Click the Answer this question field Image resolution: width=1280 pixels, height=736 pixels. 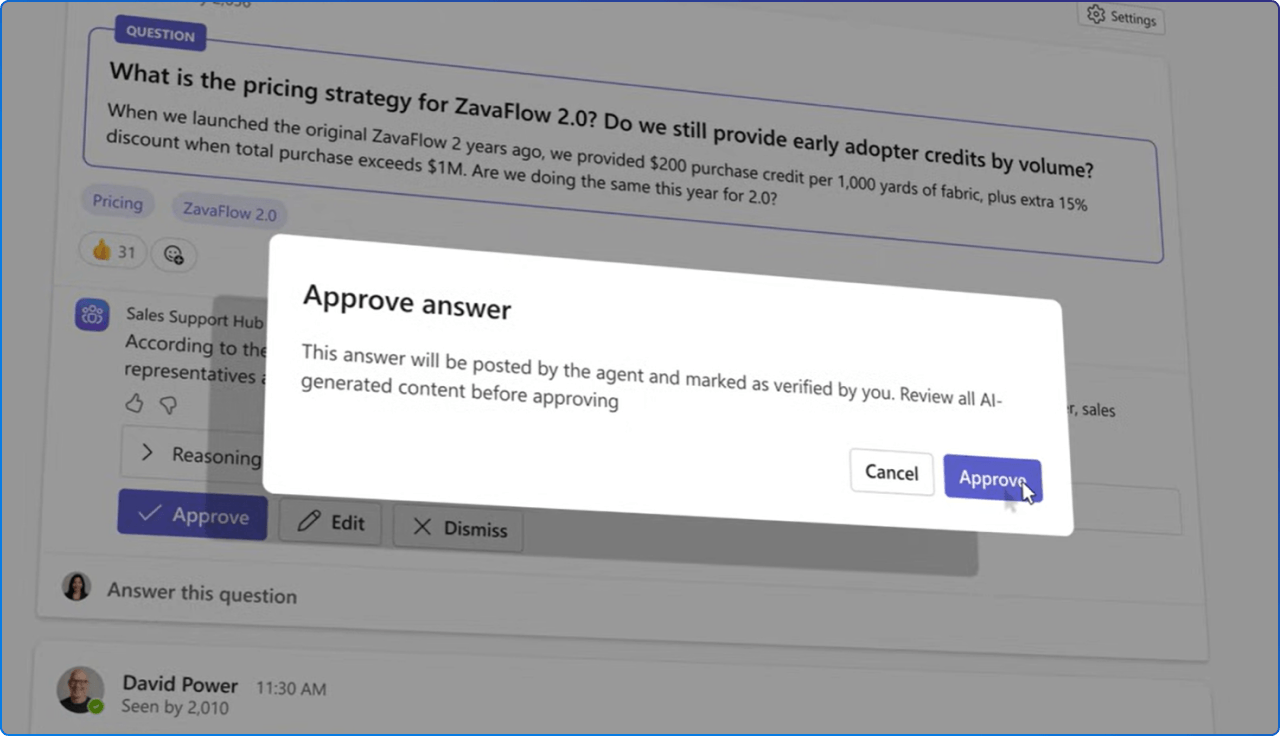(x=202, y=593)
